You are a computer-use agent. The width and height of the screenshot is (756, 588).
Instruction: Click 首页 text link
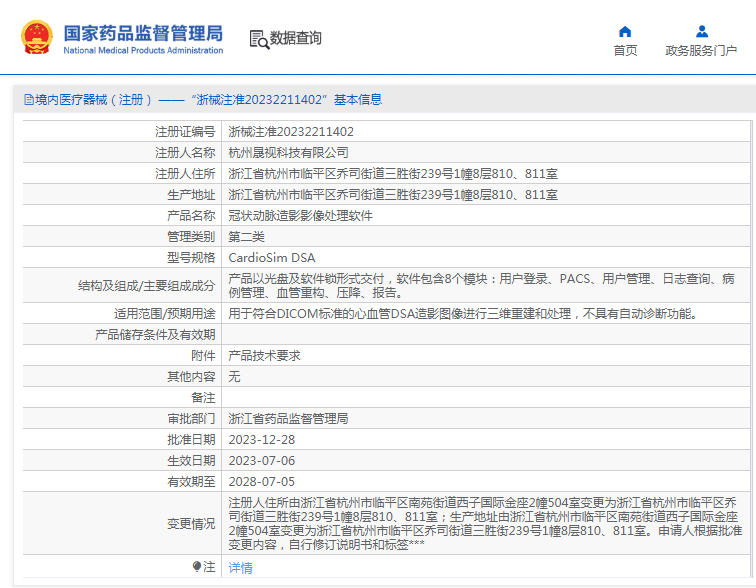click(625, 51)
